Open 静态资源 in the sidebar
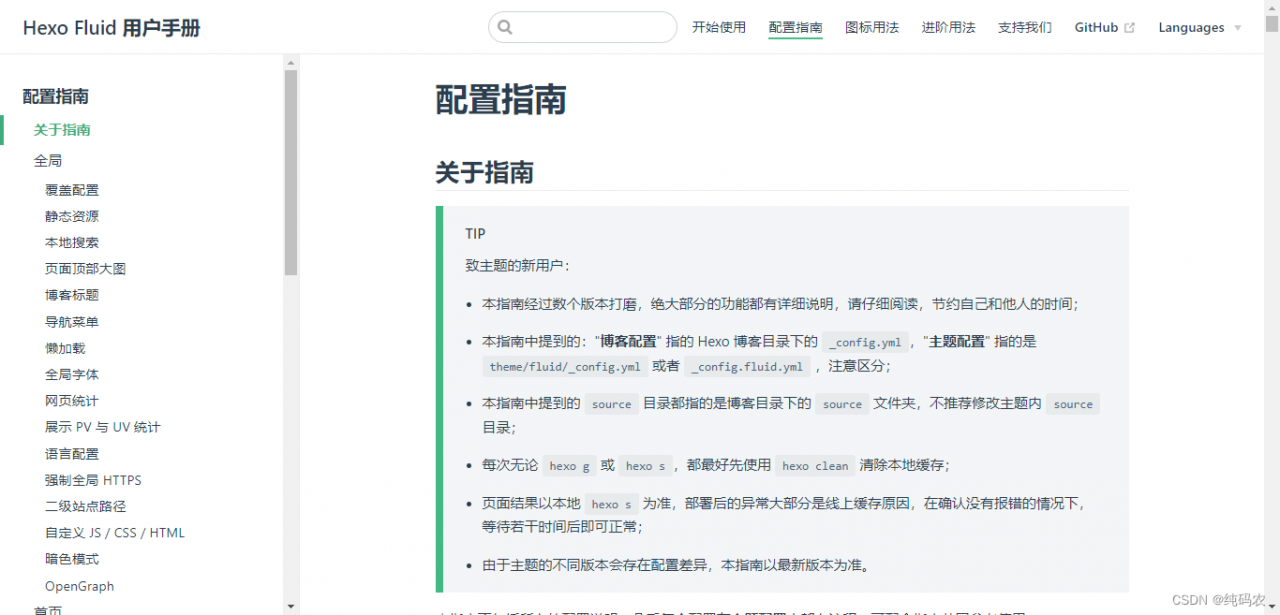Screen dimensions: 1280x615 (x=72, y=216)
